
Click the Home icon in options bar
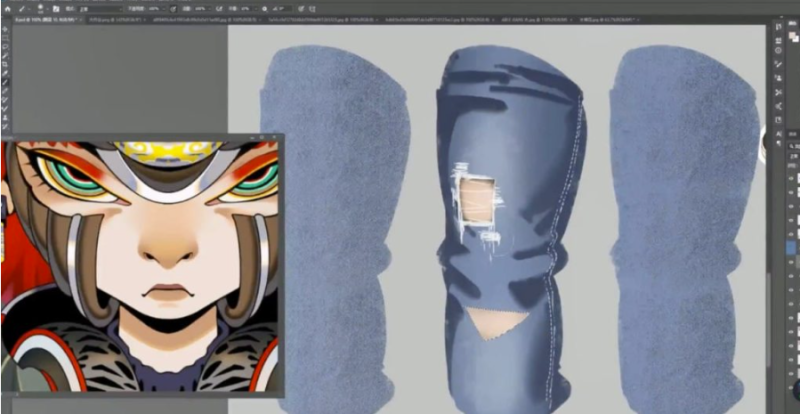coord(7,8)
